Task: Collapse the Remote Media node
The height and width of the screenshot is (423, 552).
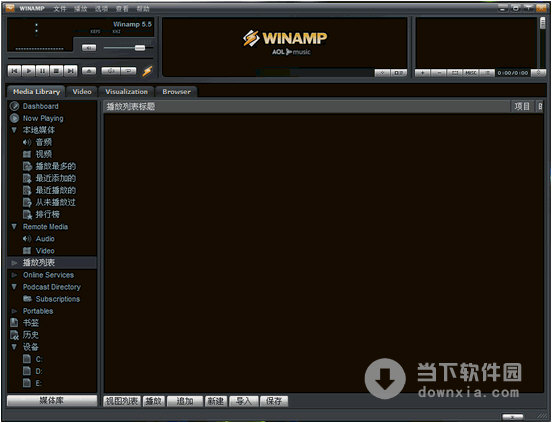Action: pos(14,227)
